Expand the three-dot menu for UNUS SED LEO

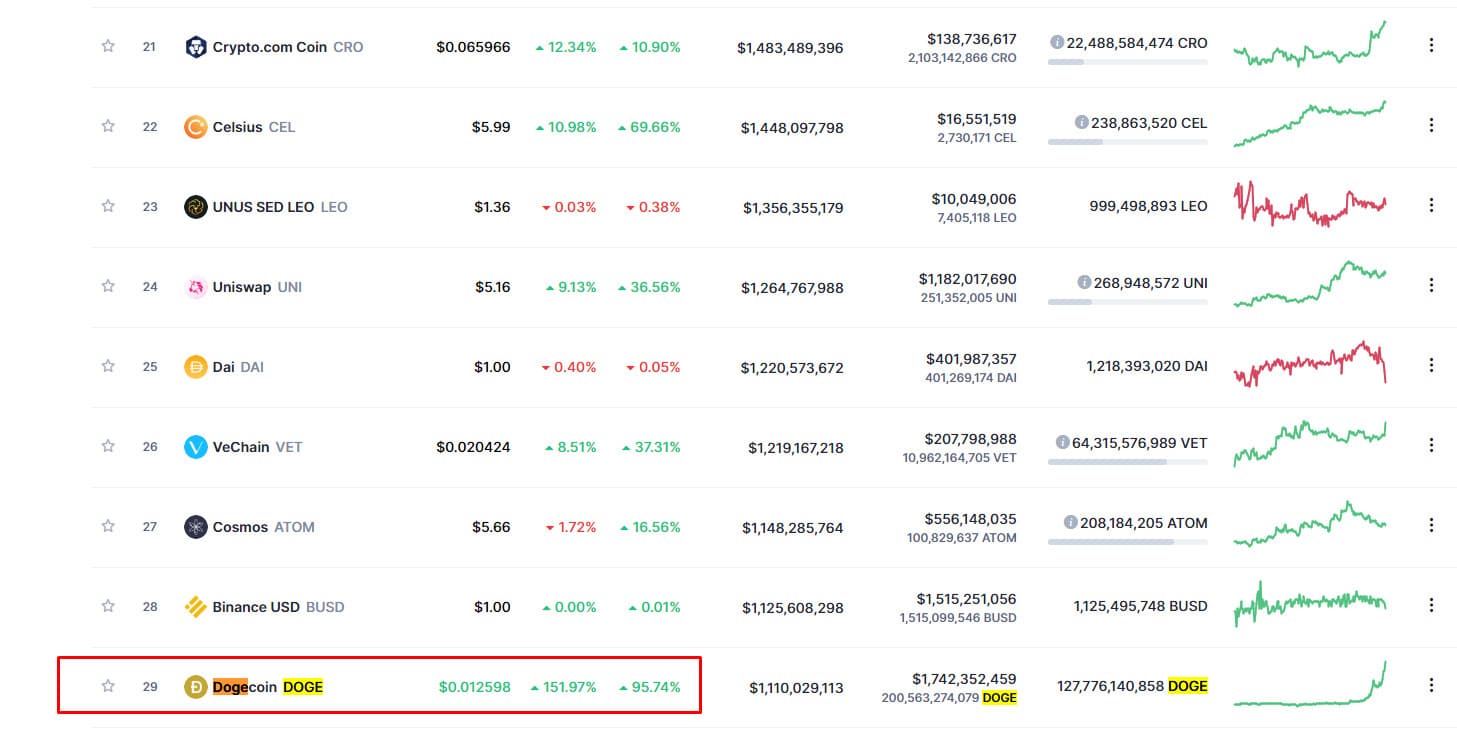tap(1431, 205)
